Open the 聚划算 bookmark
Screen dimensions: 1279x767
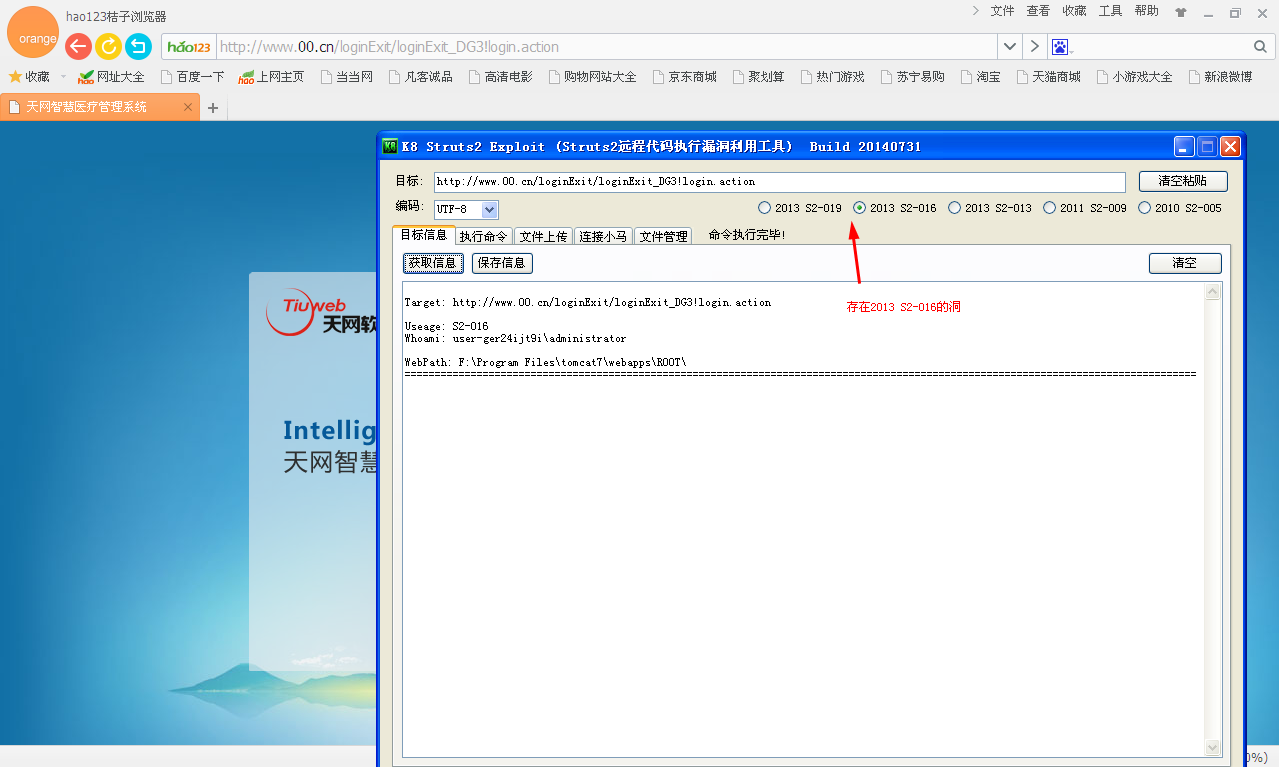[758, 77]
